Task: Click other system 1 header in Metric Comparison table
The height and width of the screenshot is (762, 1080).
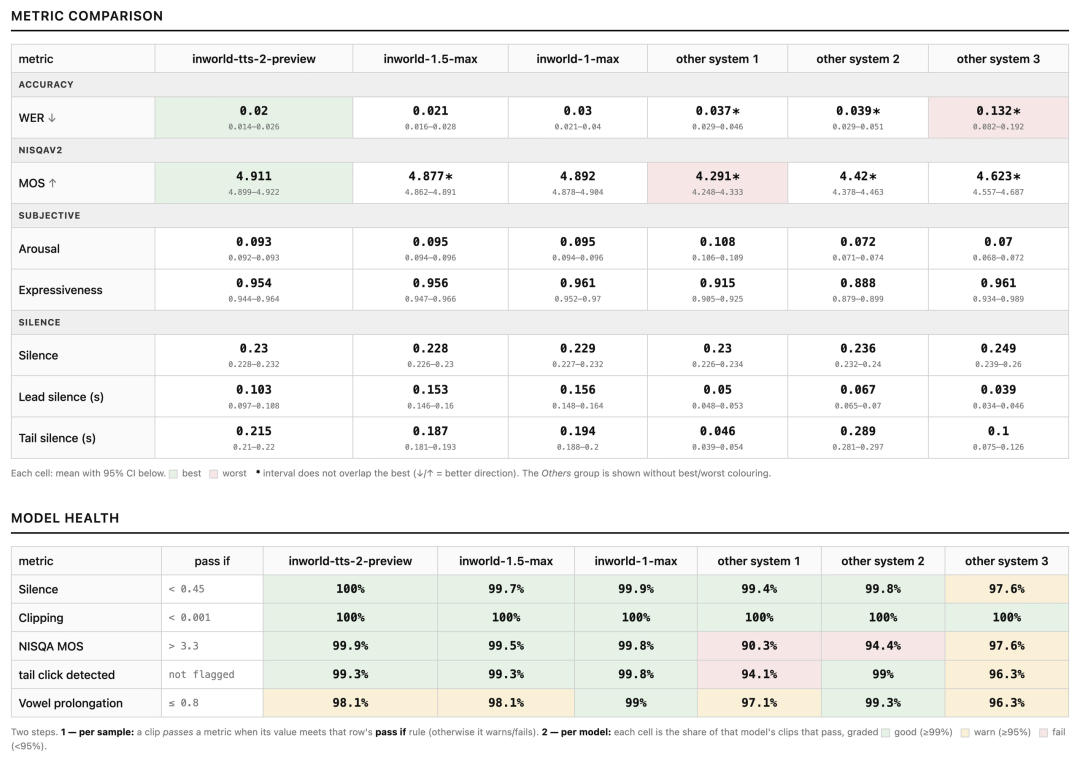Action: tap(717, 59)
